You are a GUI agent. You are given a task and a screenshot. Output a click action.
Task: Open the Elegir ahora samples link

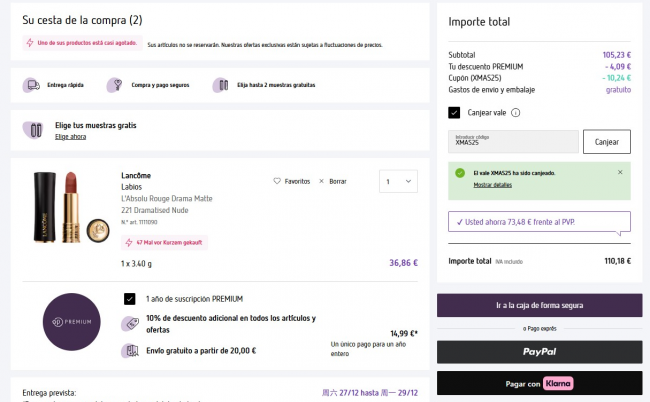click(x=70, y=136)
